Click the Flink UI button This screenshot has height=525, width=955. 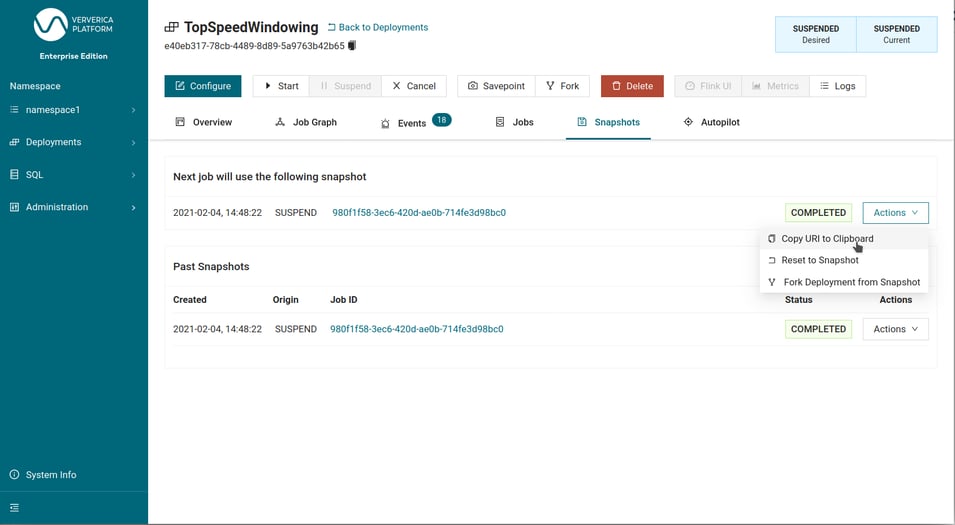click(x=708, y=86)
